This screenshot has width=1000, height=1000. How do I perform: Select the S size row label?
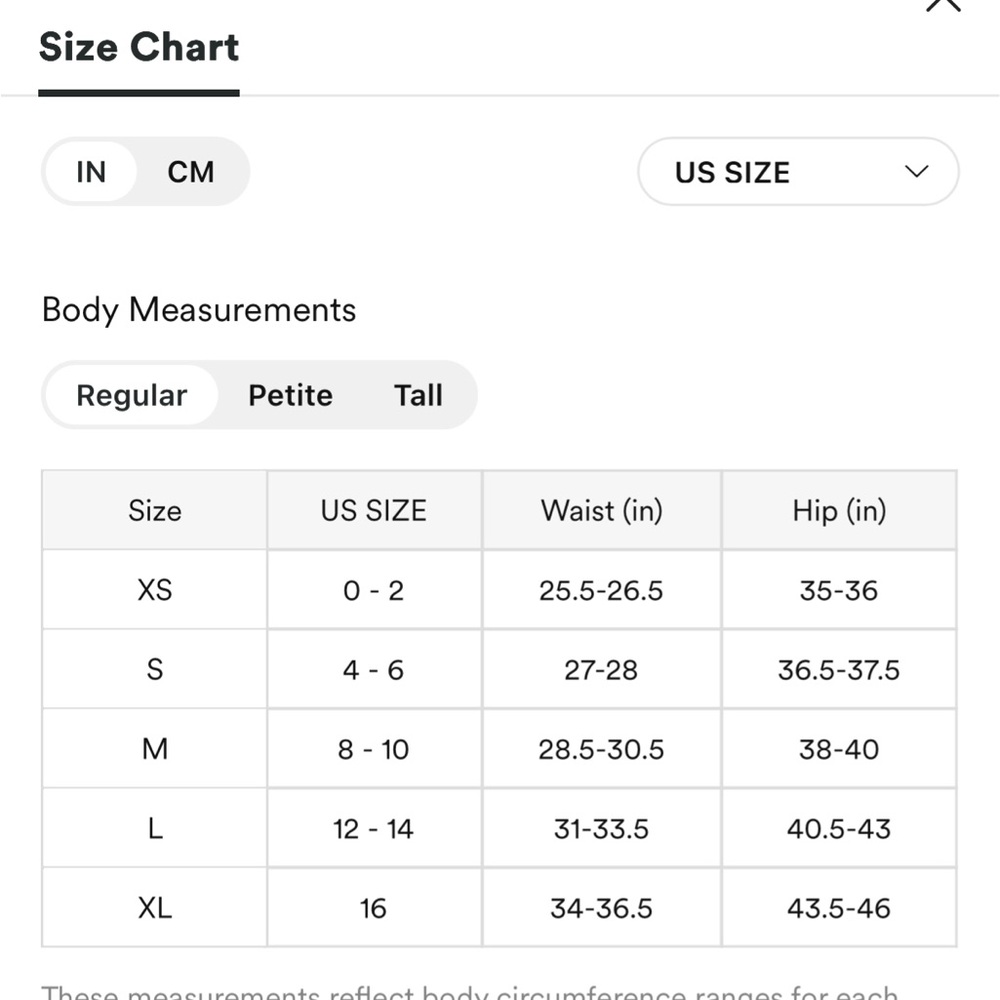(155, 669)
